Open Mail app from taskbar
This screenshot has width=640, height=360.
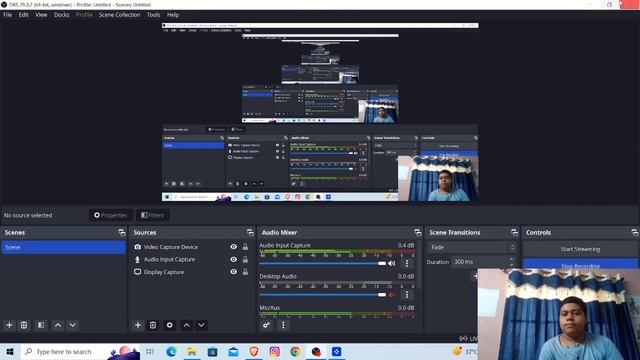pyautogui.click(x=233, y=351)
